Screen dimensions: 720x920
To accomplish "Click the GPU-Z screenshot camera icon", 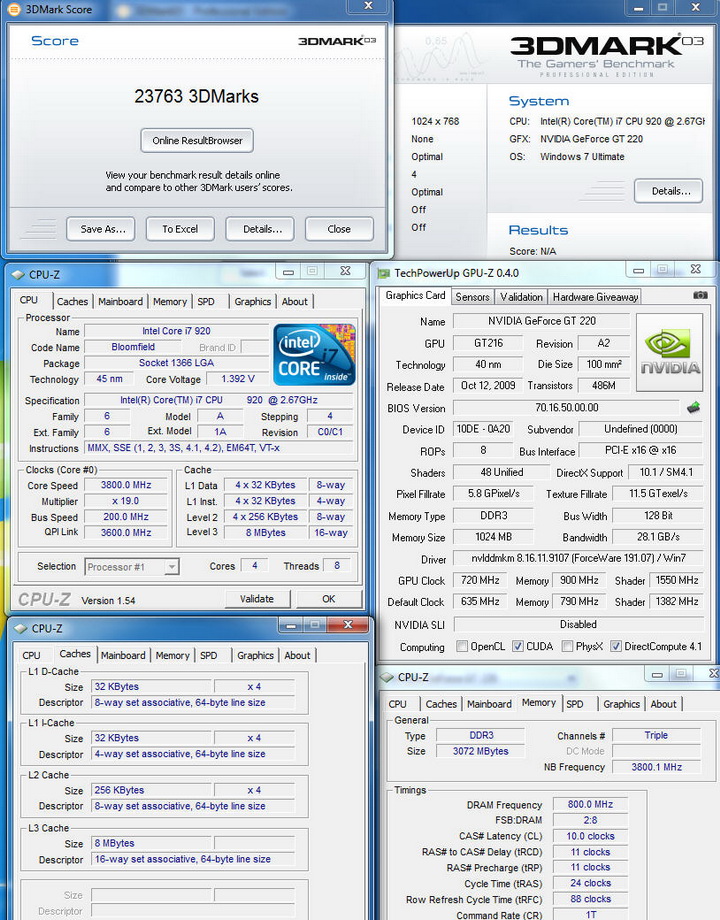I will [x=700, y=295].
